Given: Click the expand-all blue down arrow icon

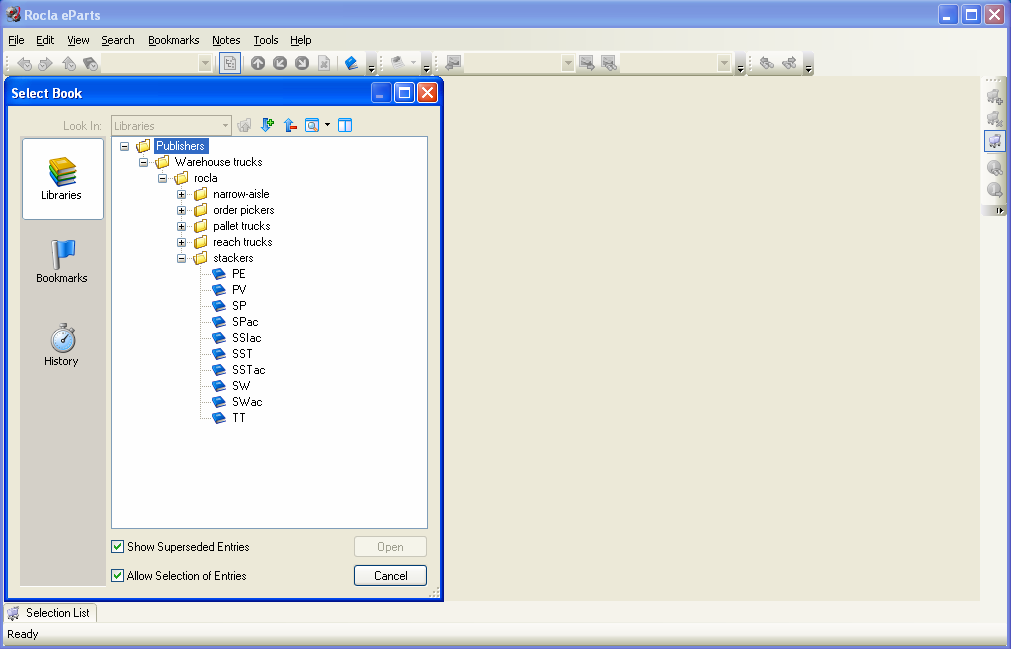Looking at the screenshot, I should [x=267, y=125].
